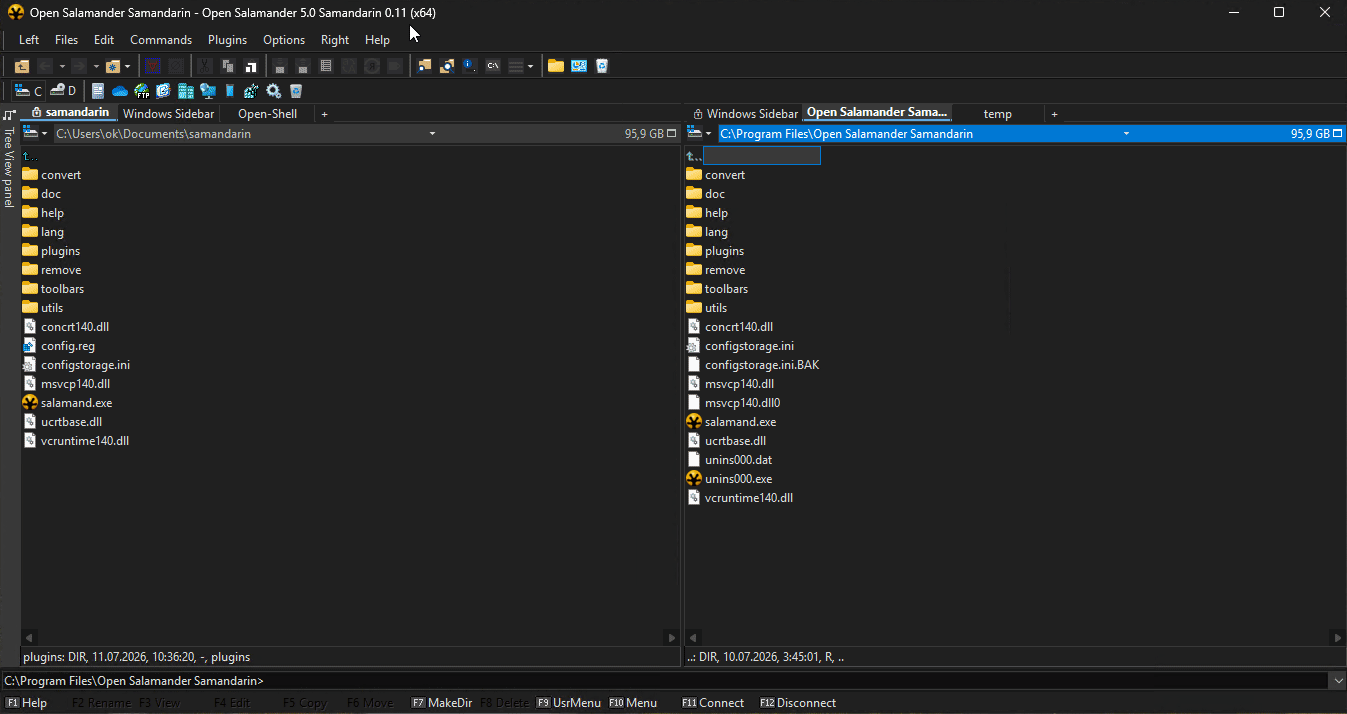This screenshot has height=714, width=1347.
Task: Open the left drive selector dropdown arrow
Action: (x=45, y=133)
